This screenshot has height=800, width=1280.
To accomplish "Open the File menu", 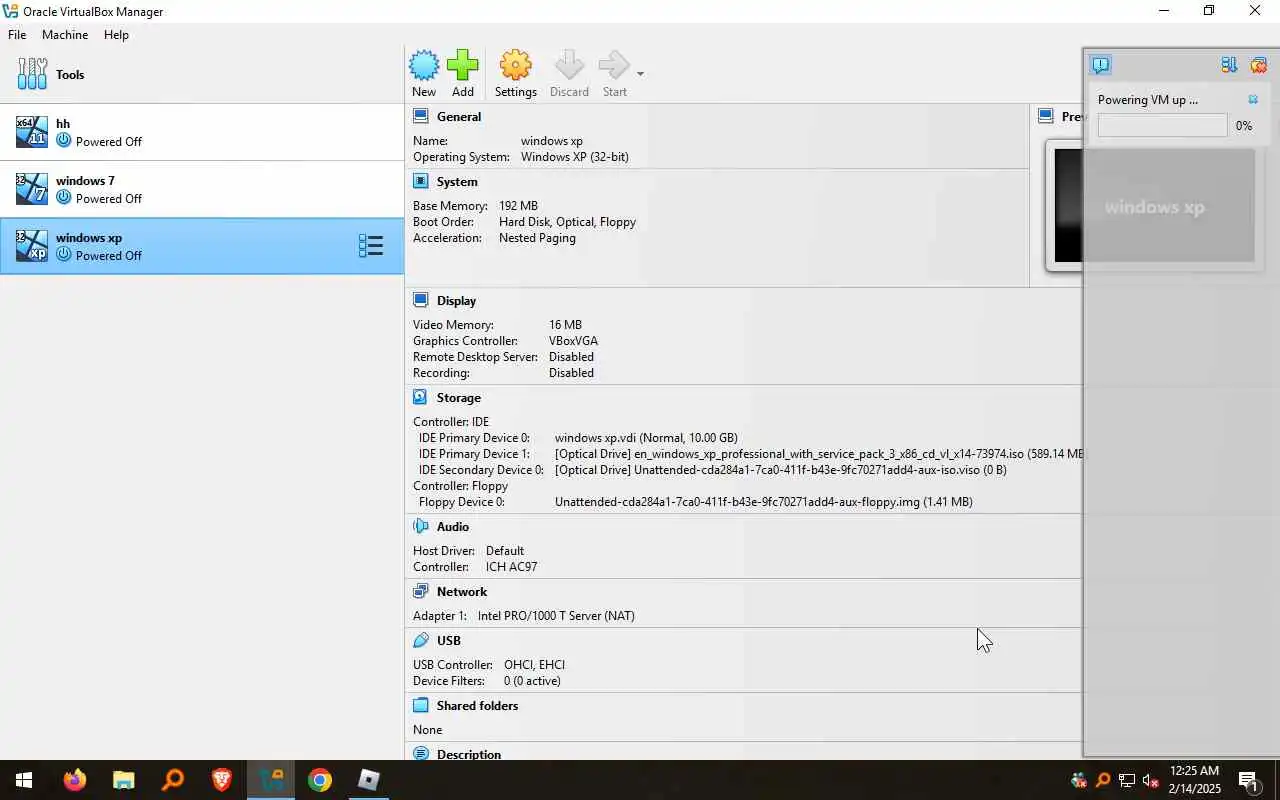I will coord(17,35).
